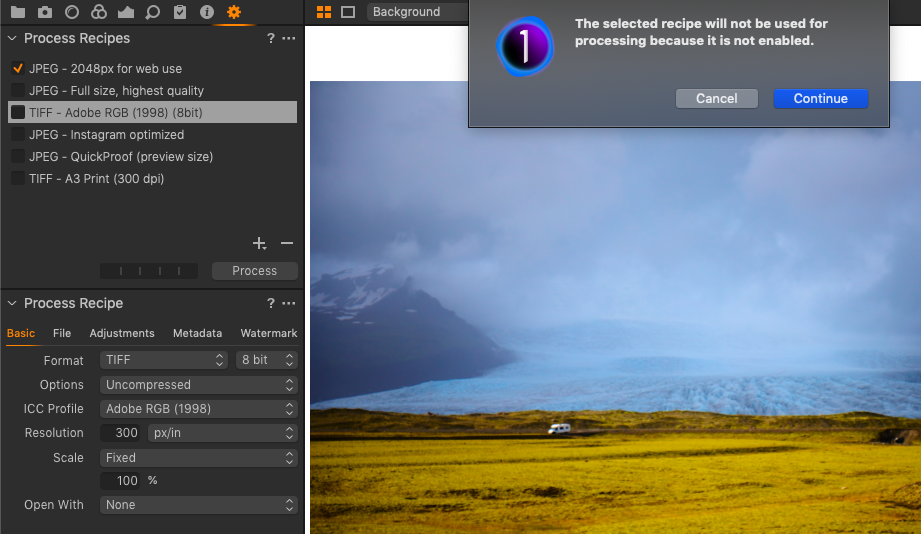Enable the TIFF - Adobe RGB (1998) checkbox

(x=18, y=112)
